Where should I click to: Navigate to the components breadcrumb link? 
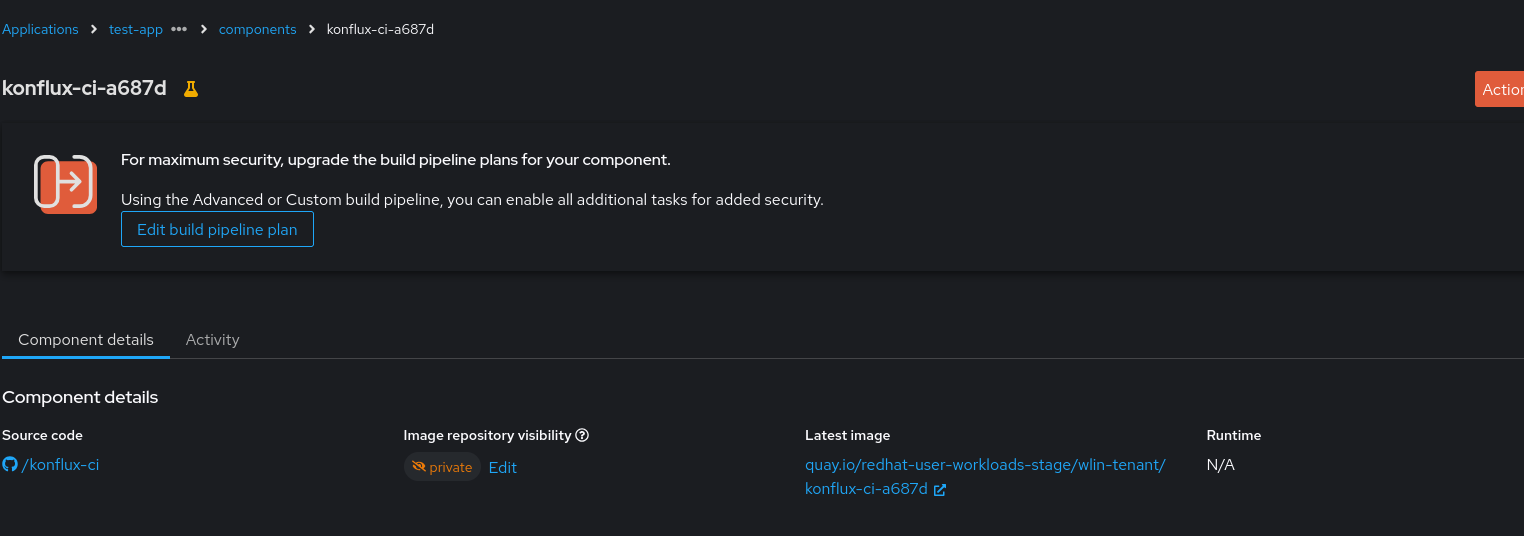click(x=258, y=29)
